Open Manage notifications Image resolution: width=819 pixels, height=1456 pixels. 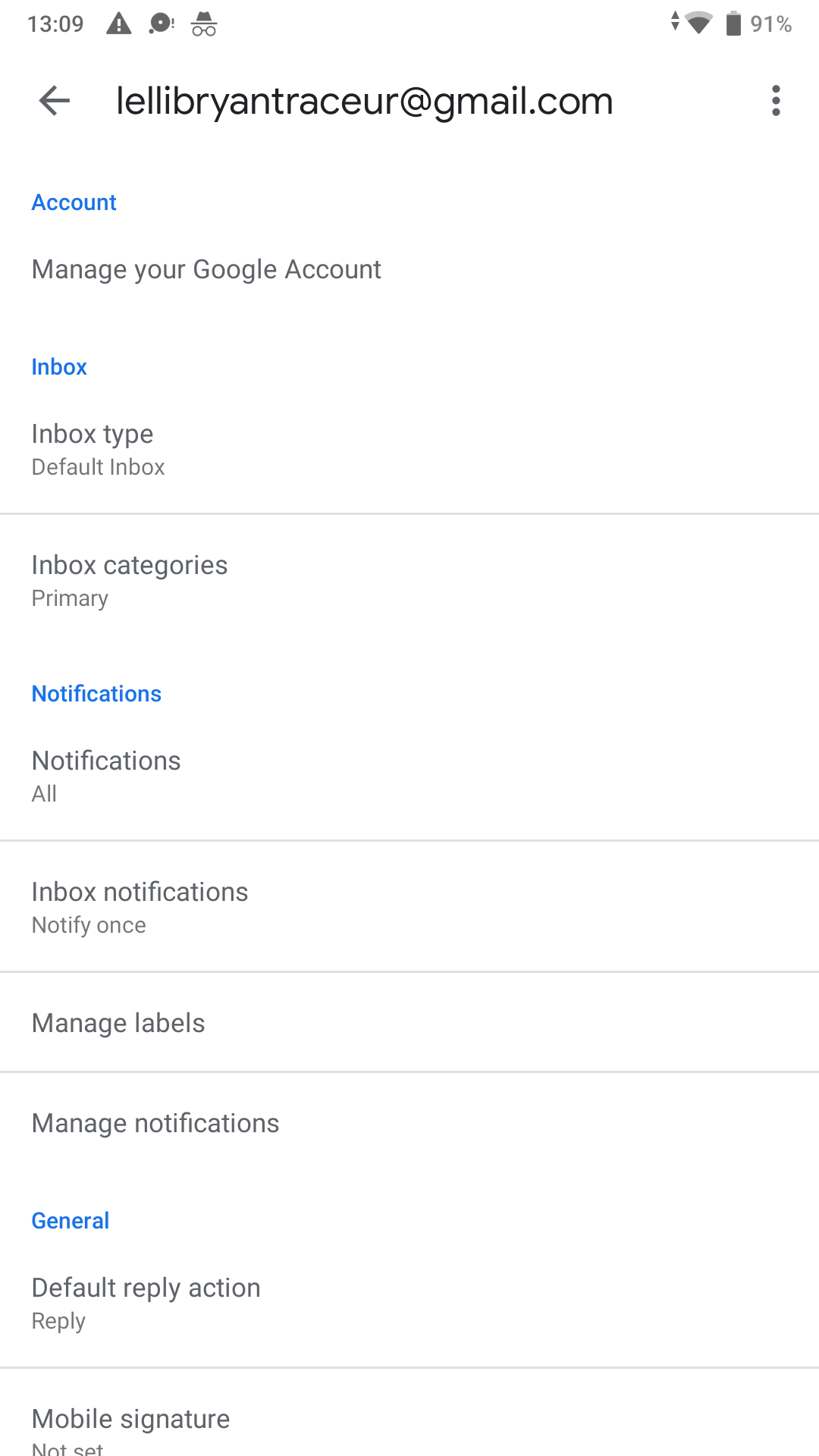(x=409, y=1123)
